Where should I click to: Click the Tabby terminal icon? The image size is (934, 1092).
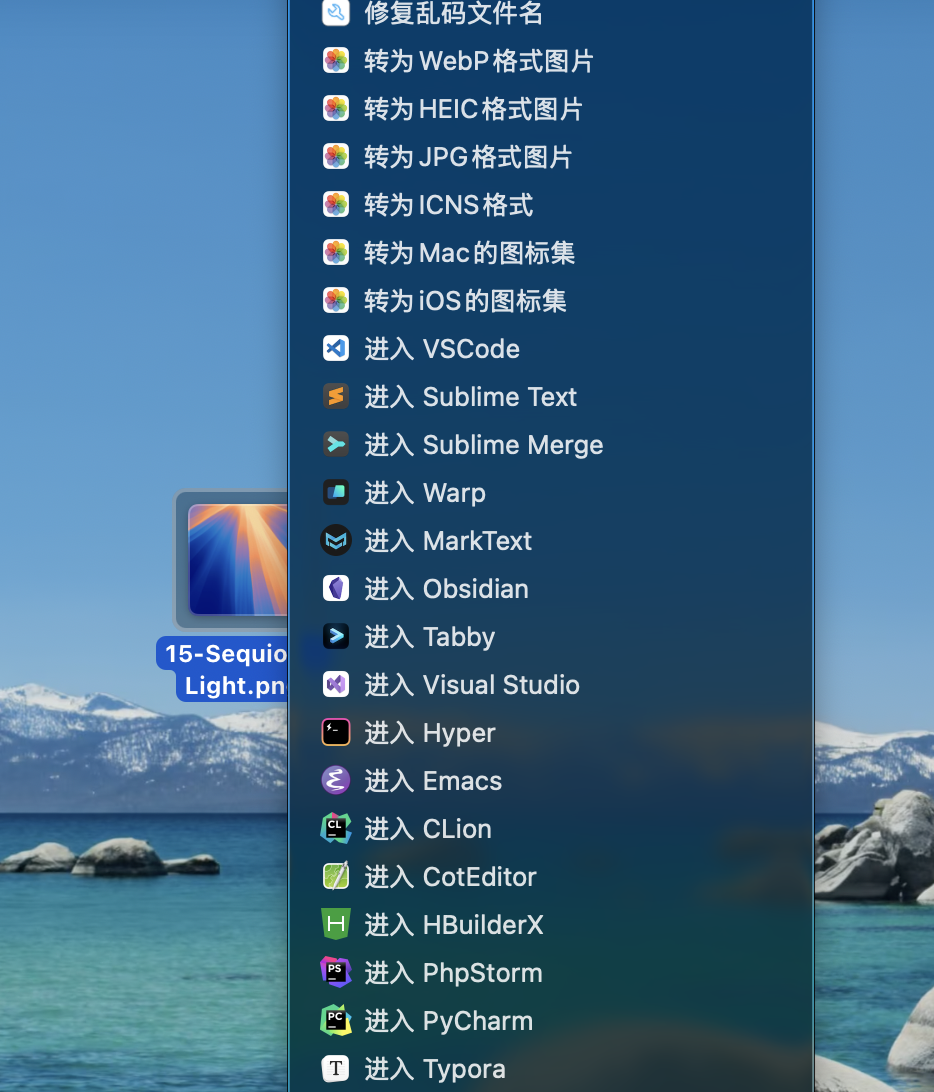point(336,637)
